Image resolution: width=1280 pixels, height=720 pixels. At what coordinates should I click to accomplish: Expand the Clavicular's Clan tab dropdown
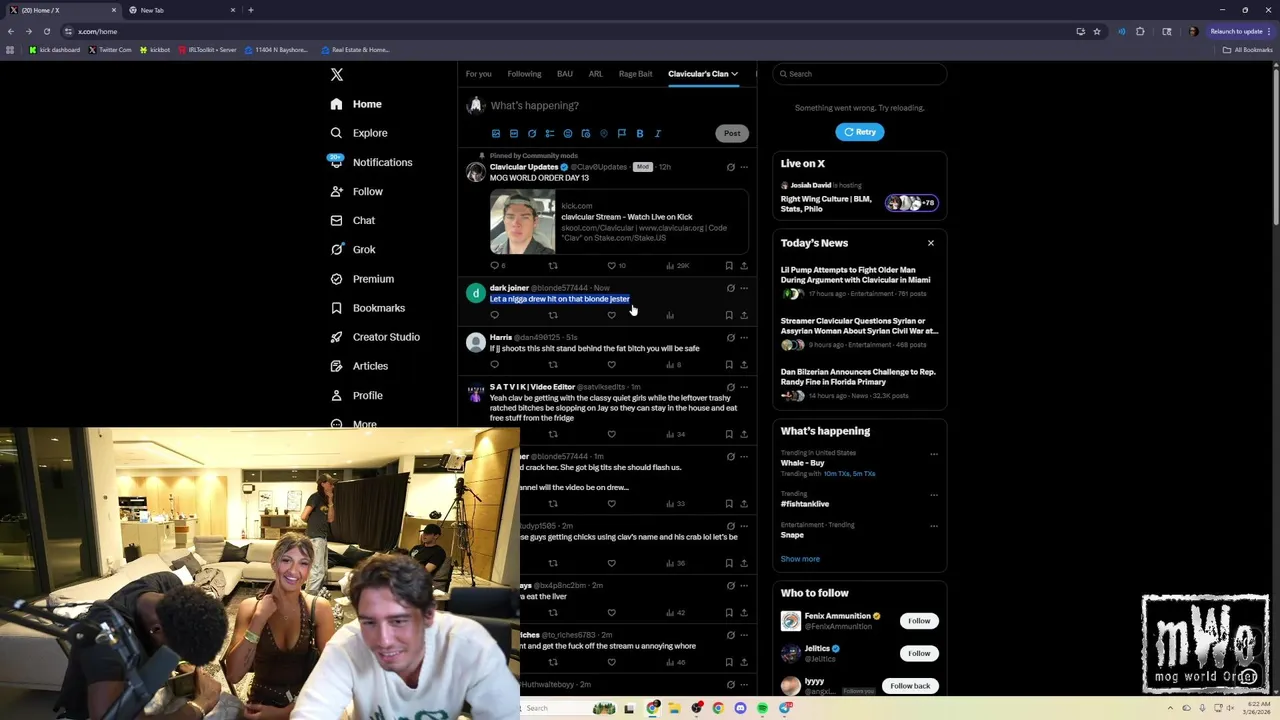(x=734, y=74)
